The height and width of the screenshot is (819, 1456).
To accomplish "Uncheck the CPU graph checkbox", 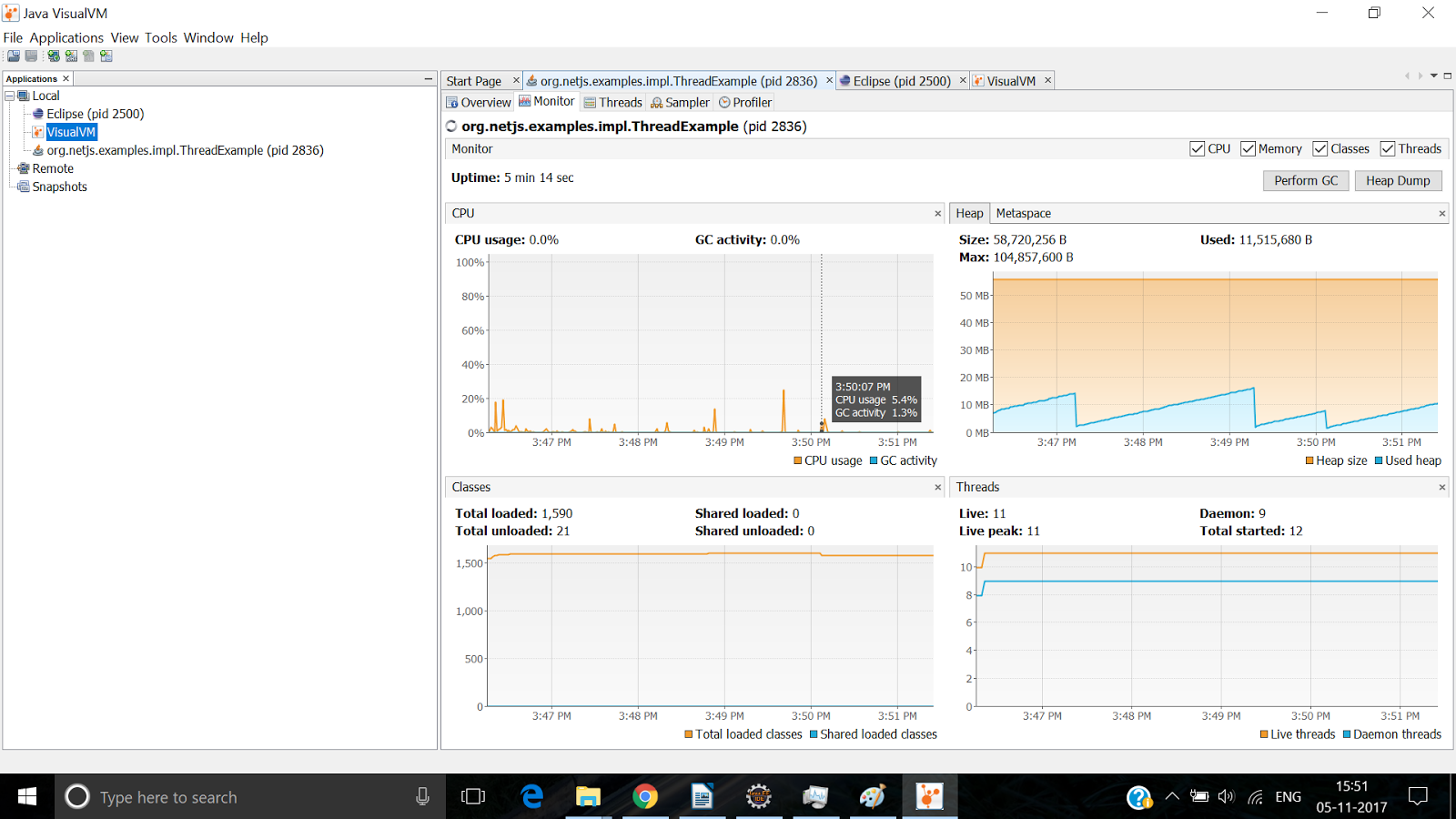I will pos(1197,149).
